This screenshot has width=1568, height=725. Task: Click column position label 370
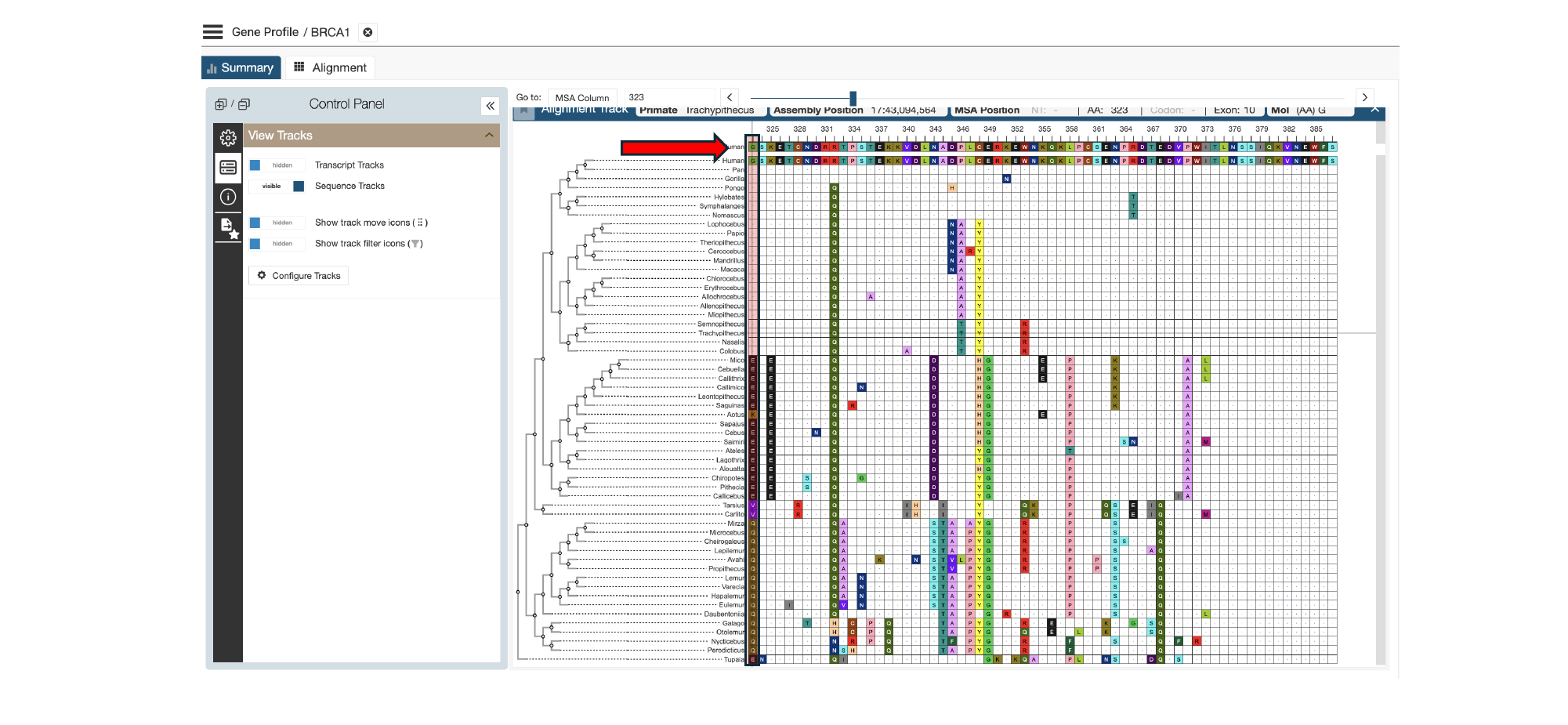[1180, 129]
